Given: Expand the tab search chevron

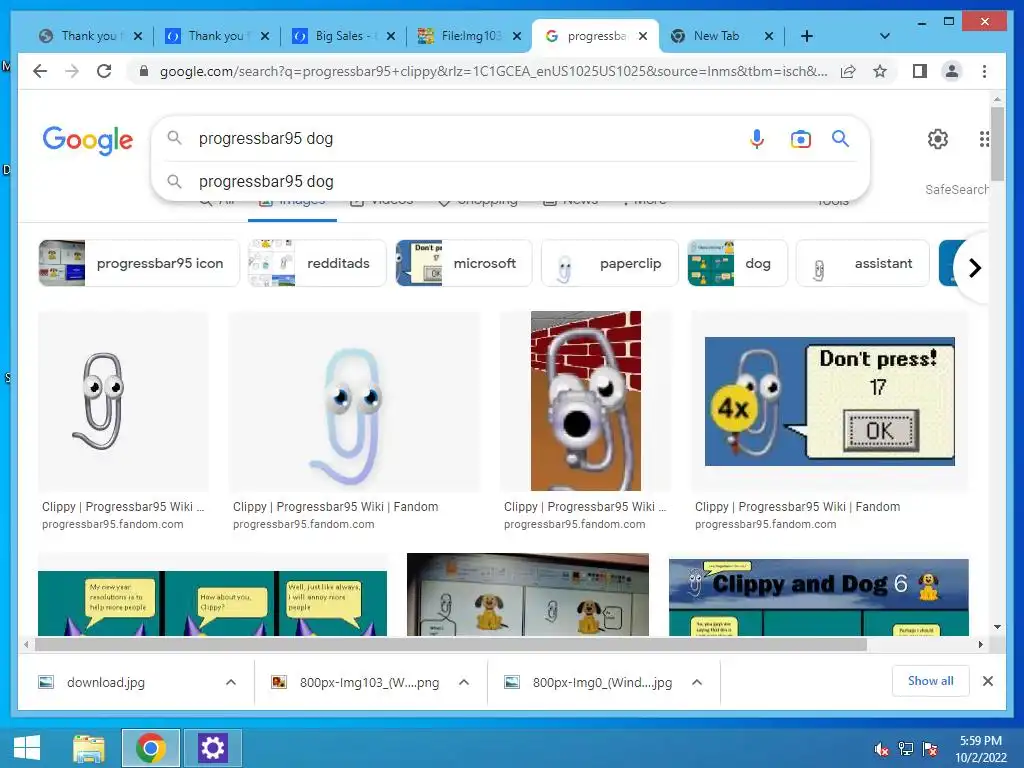Looking at the screenshot, I should [884, 36].
